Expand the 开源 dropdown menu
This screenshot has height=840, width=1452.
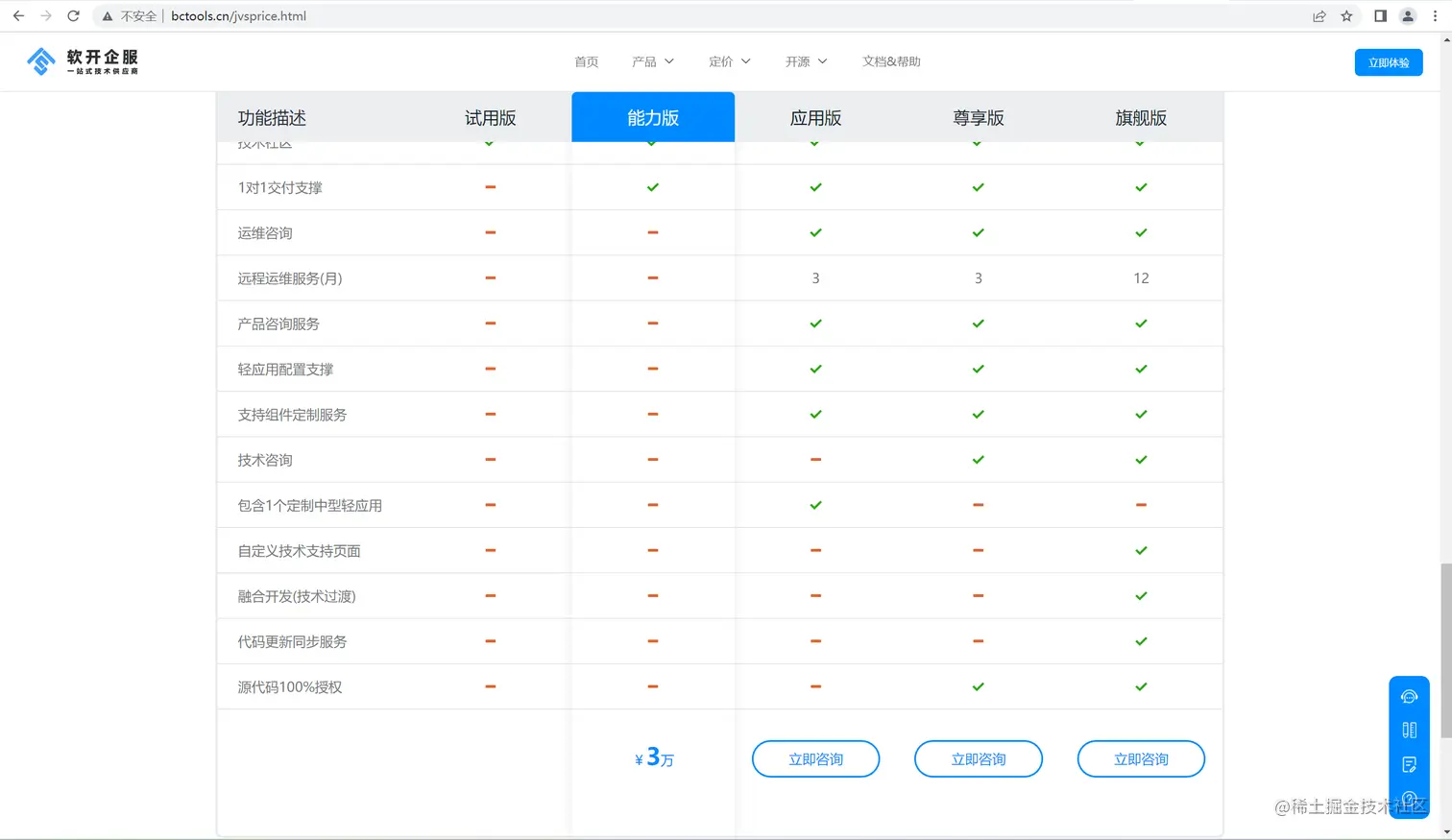[807, 61]
